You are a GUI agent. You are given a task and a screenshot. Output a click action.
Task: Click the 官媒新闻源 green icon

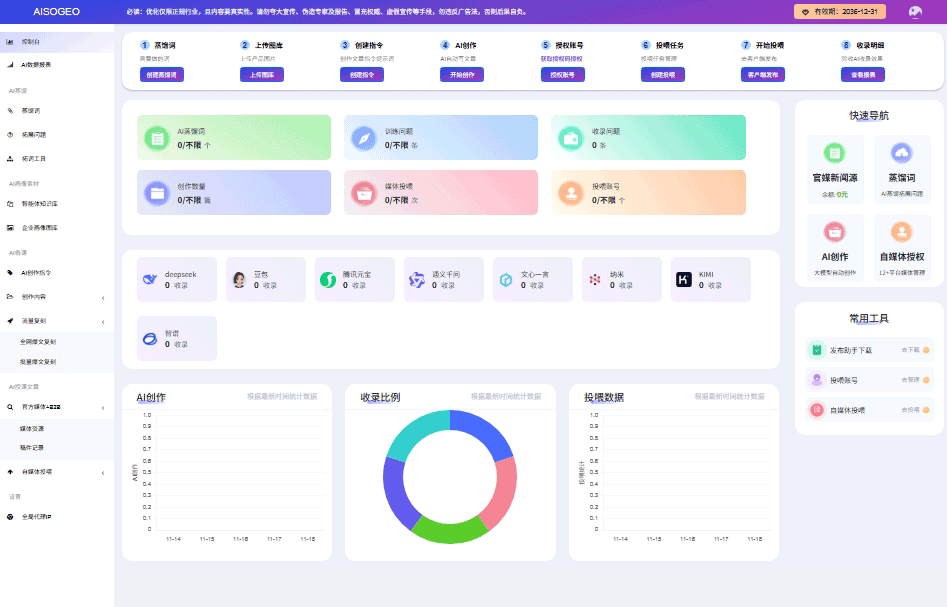click(833, 153)
